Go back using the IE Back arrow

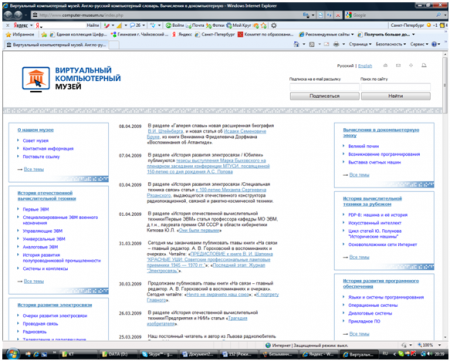8,15
